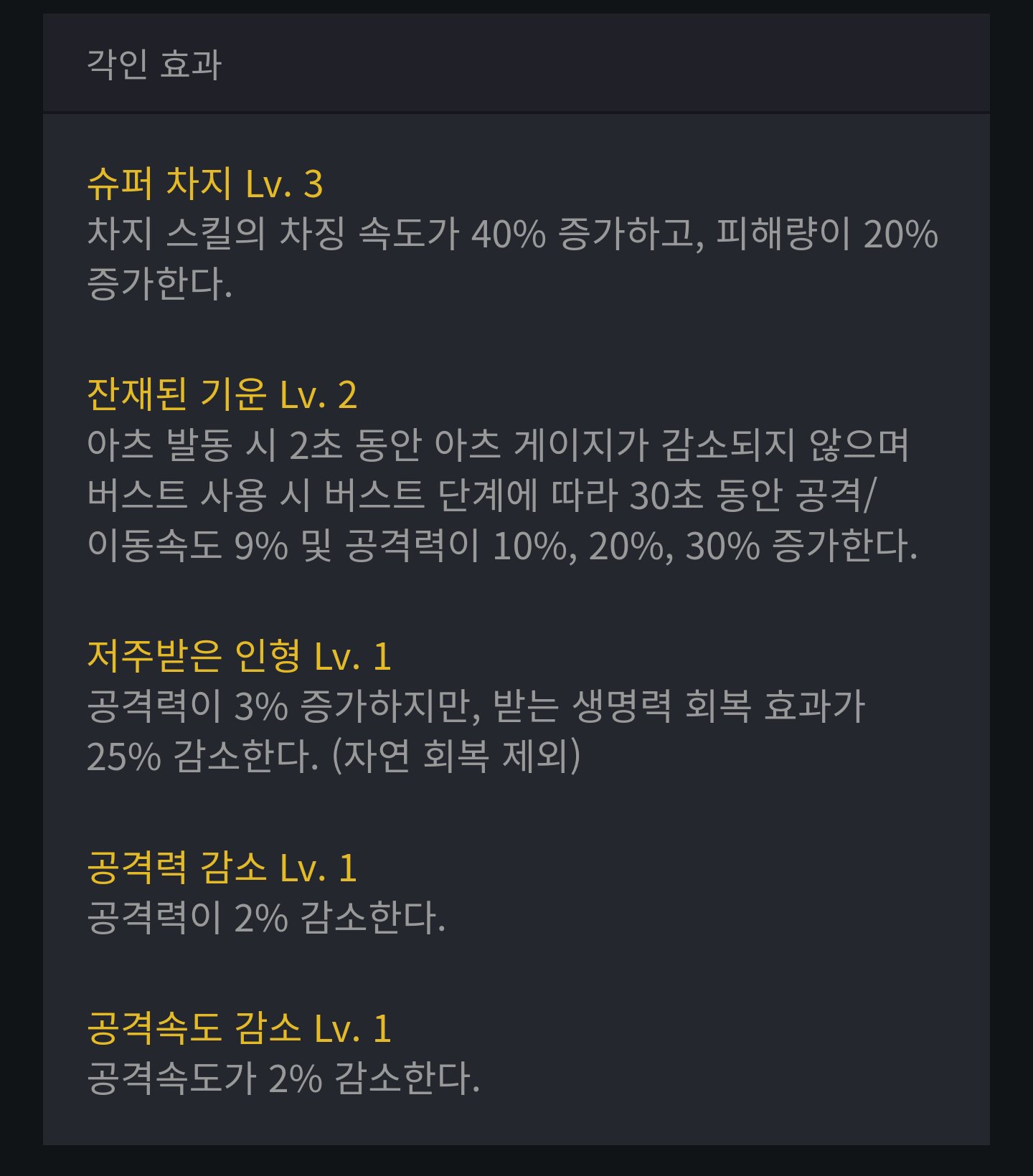Click the 공격력이 2% 감소한다 description
The image size is (1033, 1176).
[x=266, y=918]
